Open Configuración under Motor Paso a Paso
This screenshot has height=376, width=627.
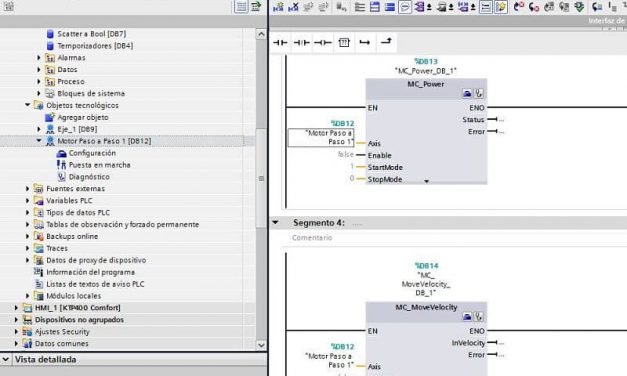click(x=92, y=153)
